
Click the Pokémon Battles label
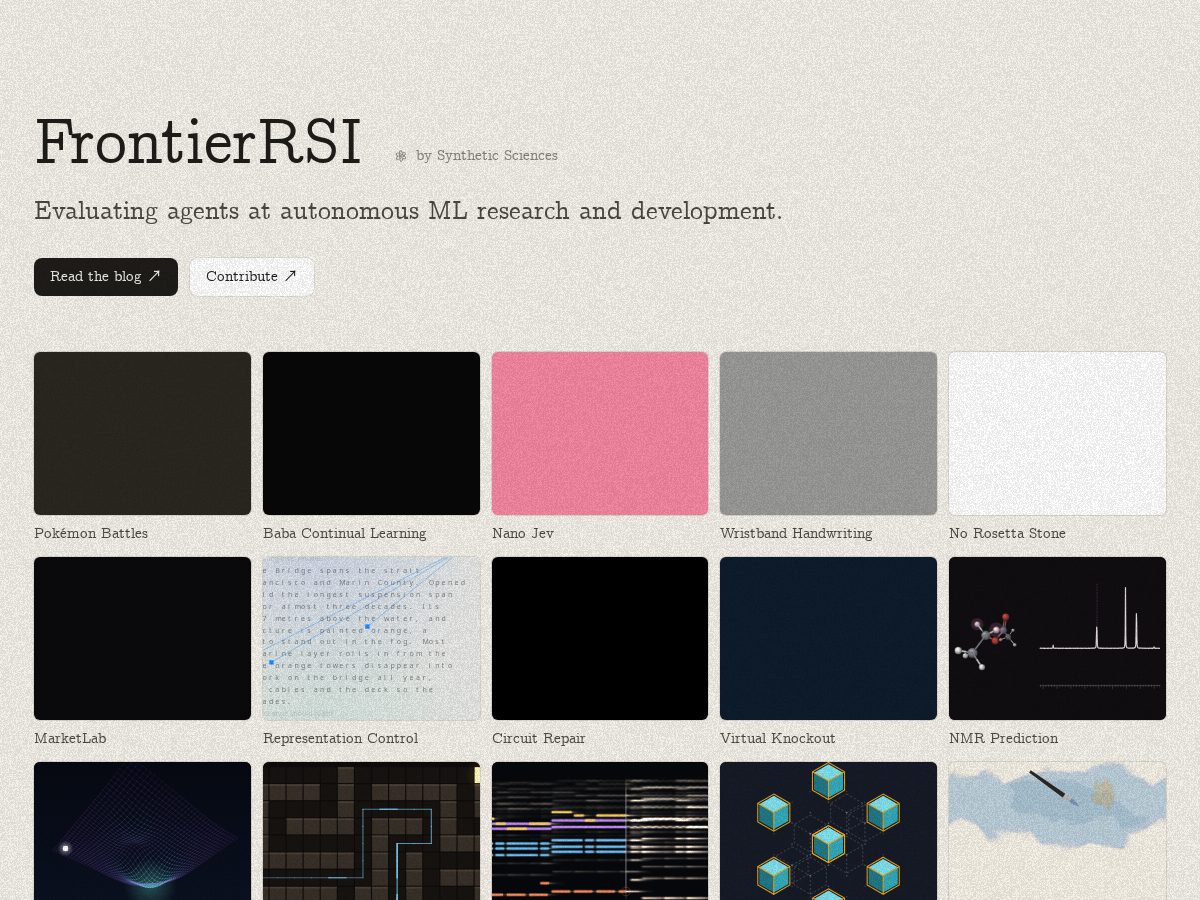coord(91,534)
